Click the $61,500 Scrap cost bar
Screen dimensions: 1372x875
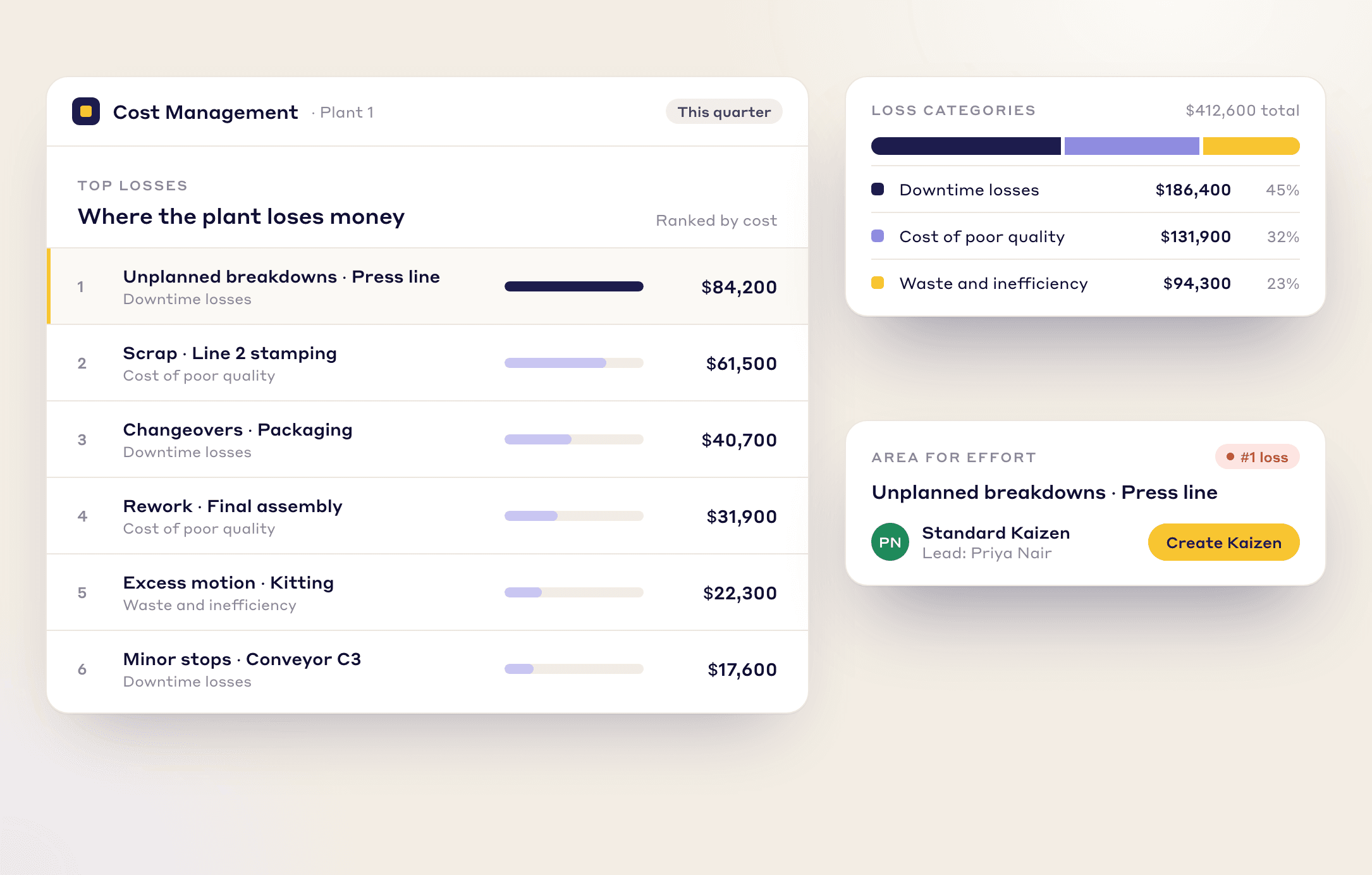574,363
